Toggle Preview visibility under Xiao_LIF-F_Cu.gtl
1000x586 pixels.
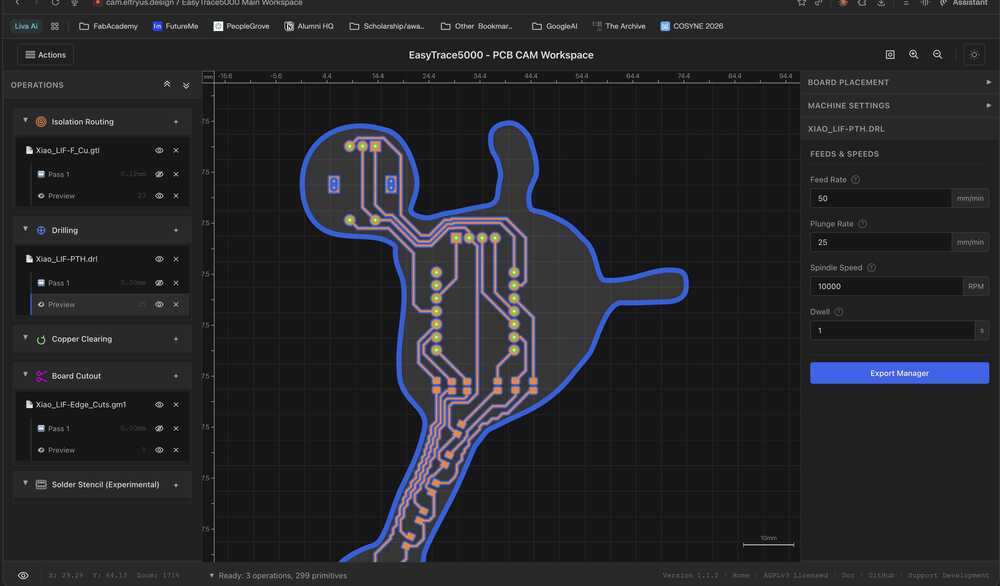(x=159, y=196)
